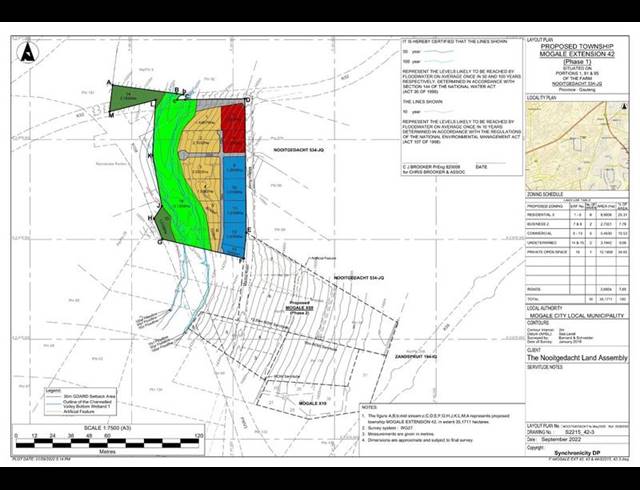Click 'NOOITGEDACHT 534-JQ' label beside the red erf
This screenshot has height=490, width=640.
[298, 150]
